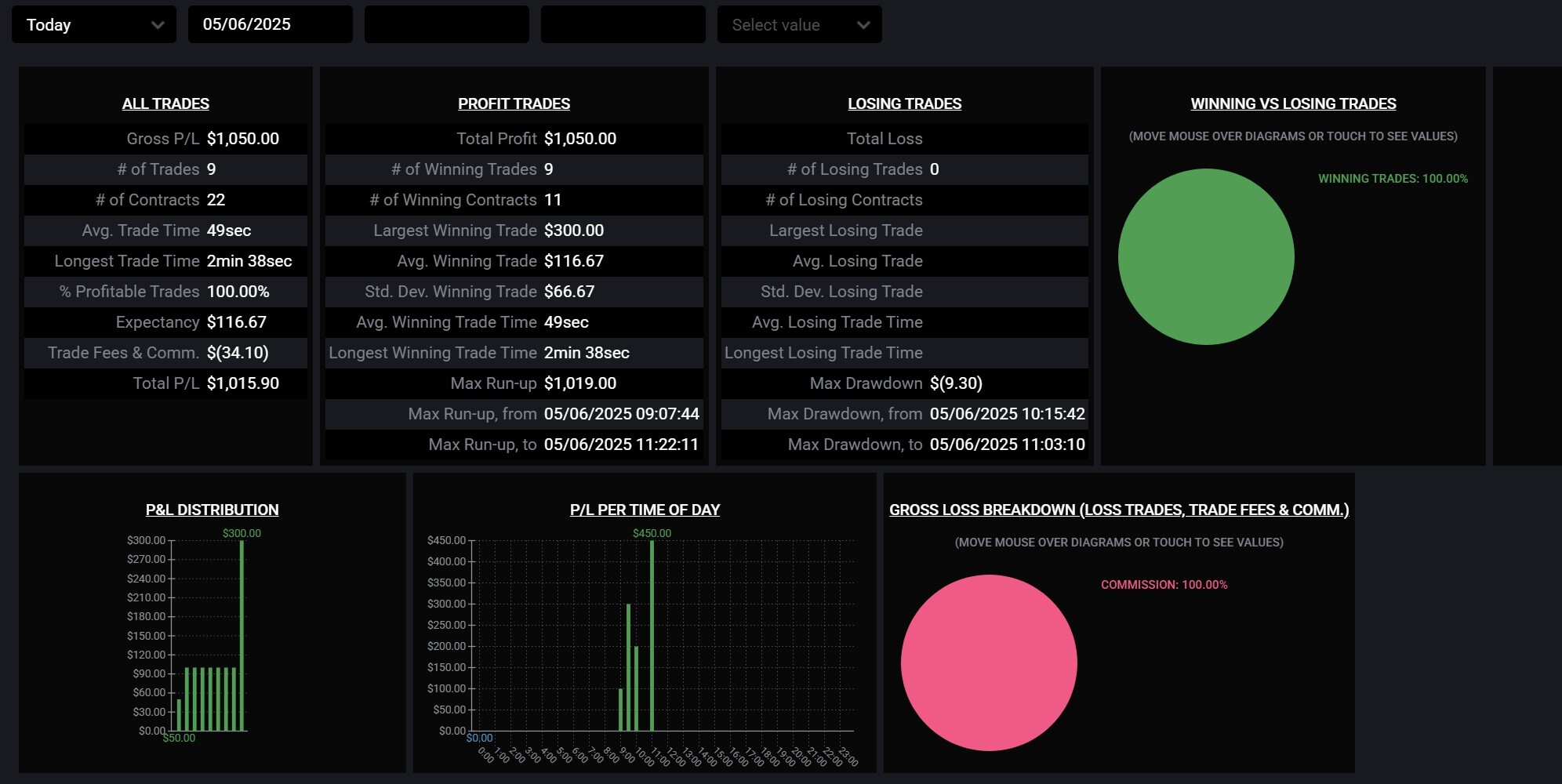
Task: Click the P&L DISTRIBUTION heading
Action: (x=212, y=510)
